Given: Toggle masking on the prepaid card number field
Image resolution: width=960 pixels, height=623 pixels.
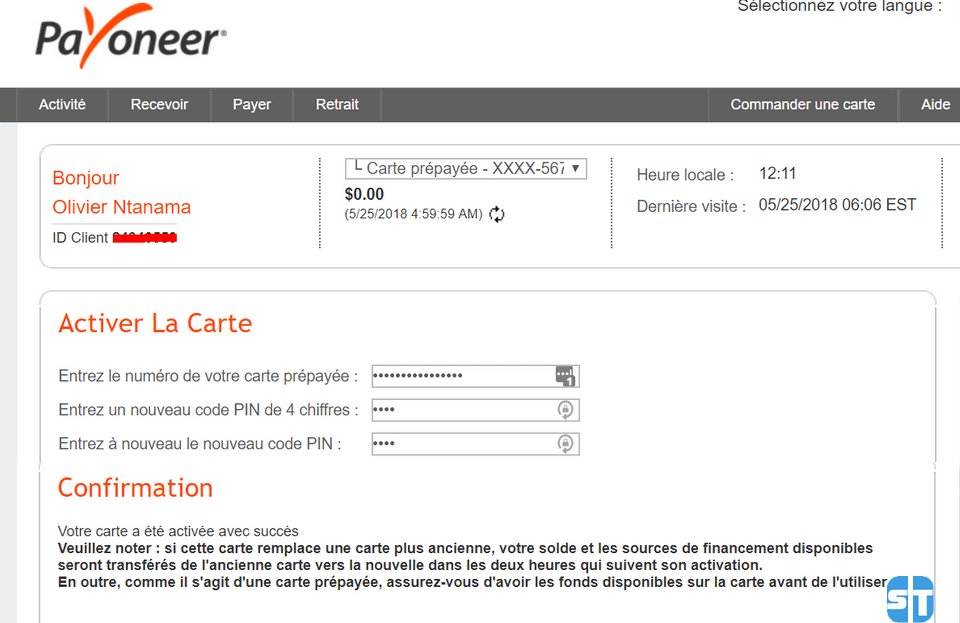Looking at the screenshot, I should (x=565, y=375).
